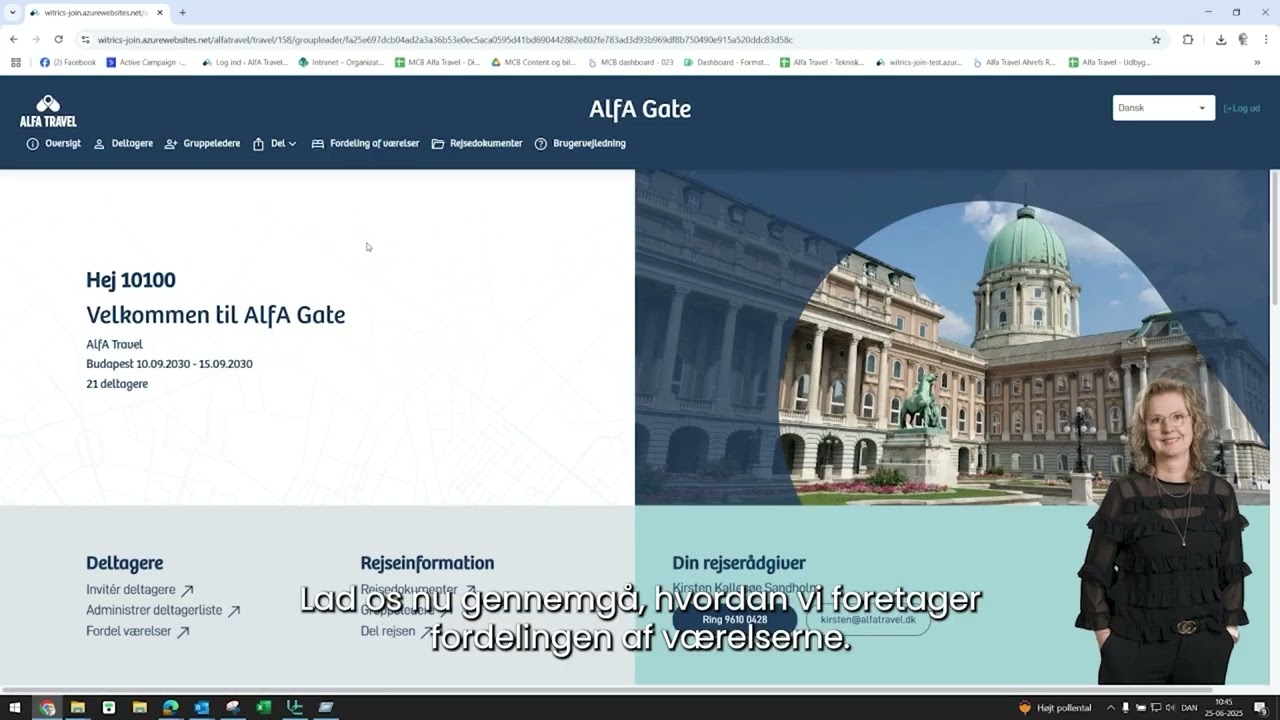
Task: Open witrics-join-test bookmark
Action: coord(918,62)
